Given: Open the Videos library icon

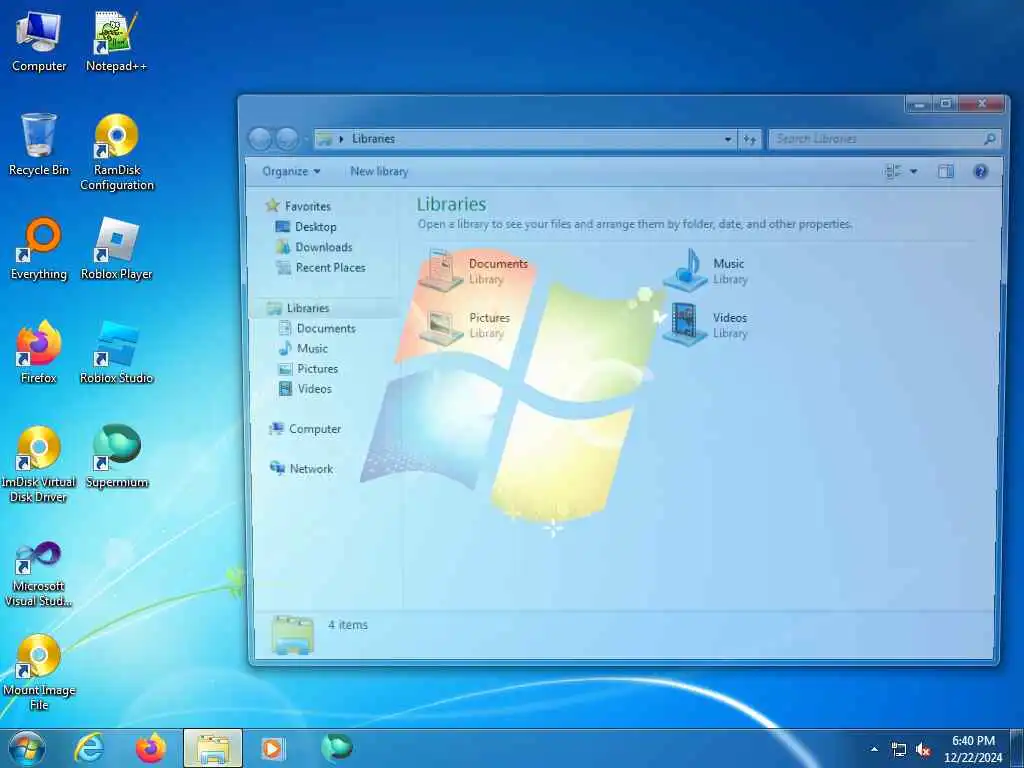Looking at the screenshot, I should coord(705,325).
